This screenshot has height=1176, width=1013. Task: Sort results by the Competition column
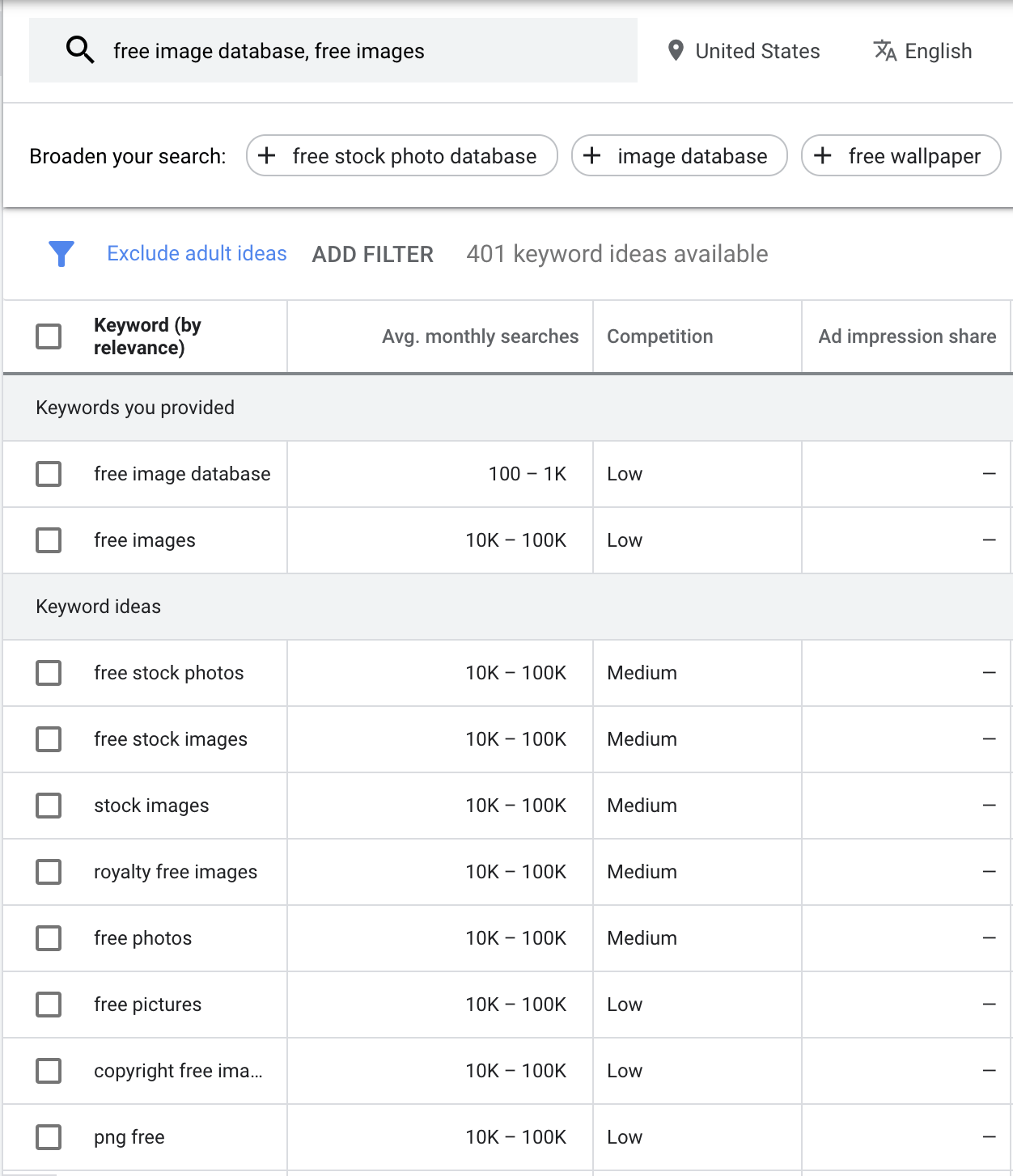(x=660, y=336)
